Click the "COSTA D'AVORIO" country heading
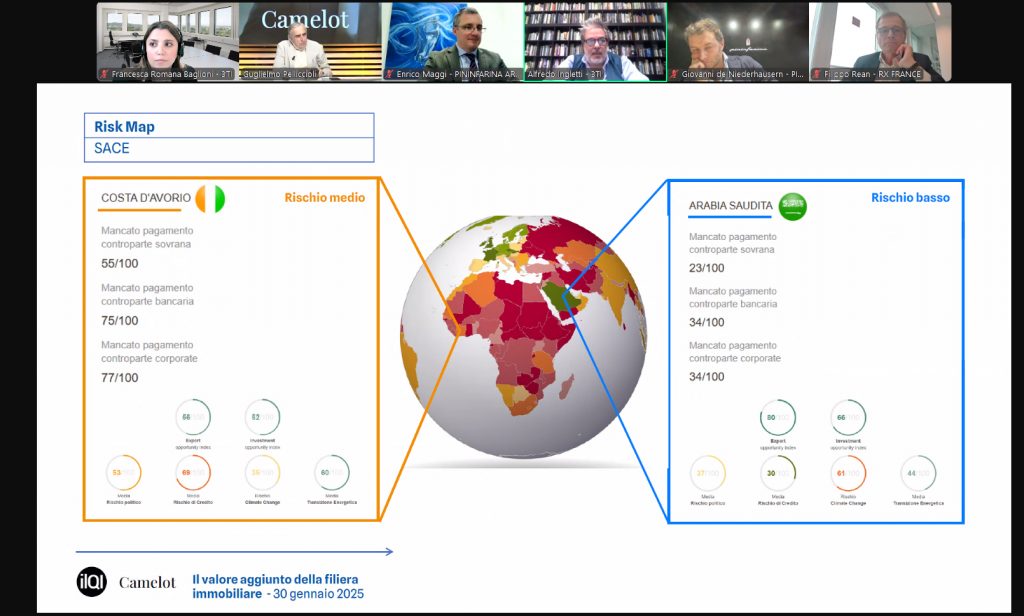This screenshot has width=1024, height=616. [x=146, y=198]
